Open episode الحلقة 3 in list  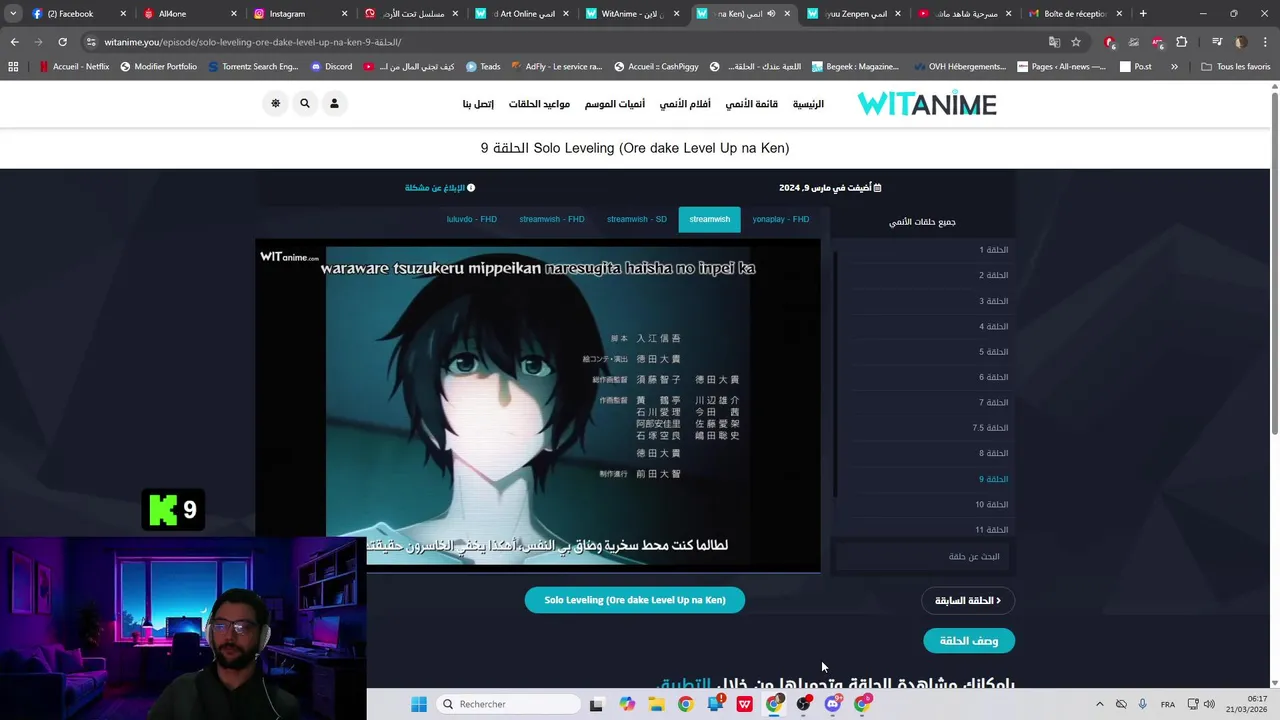coord(993,301)
